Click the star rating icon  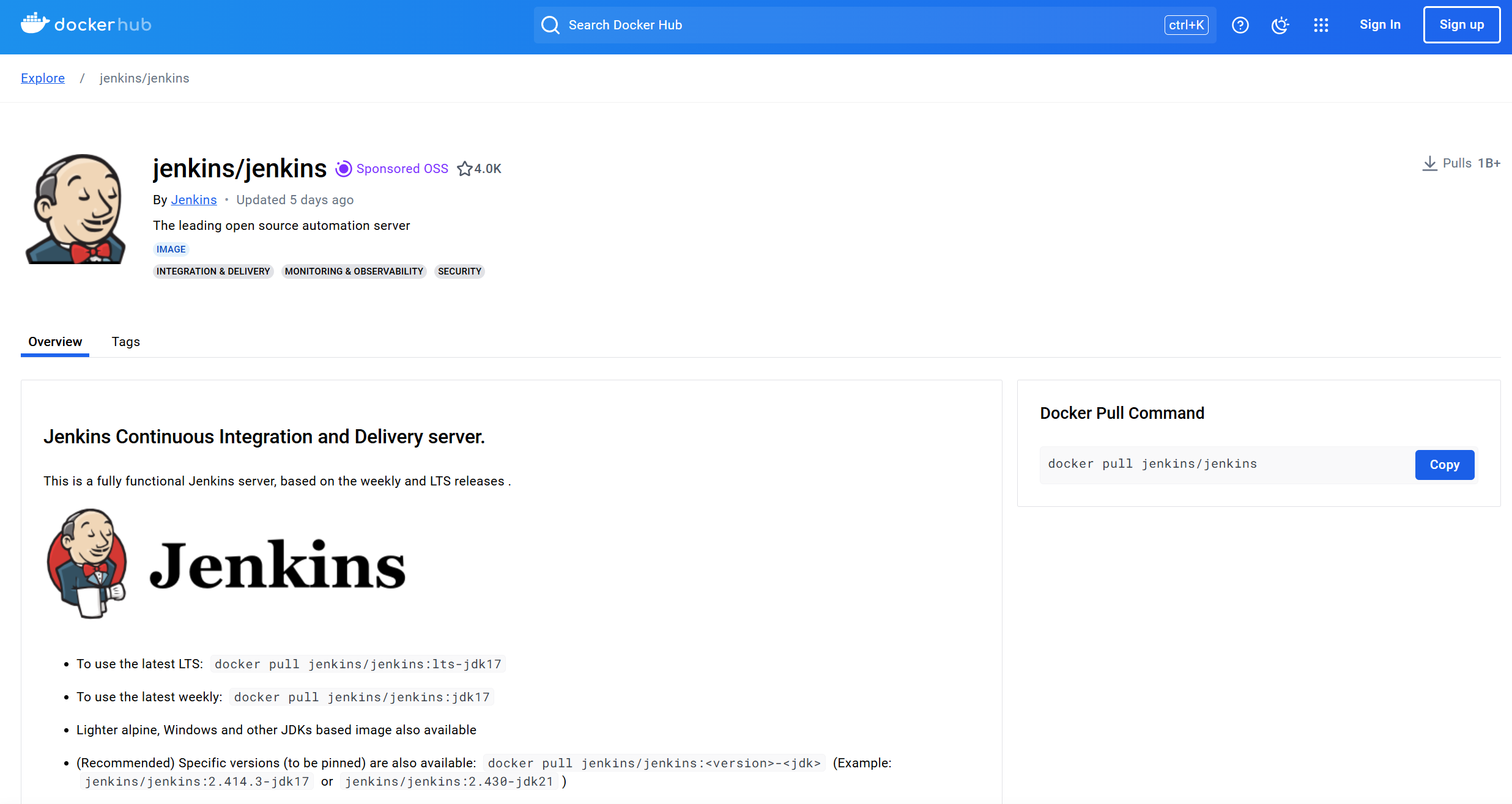click(465, 169)
